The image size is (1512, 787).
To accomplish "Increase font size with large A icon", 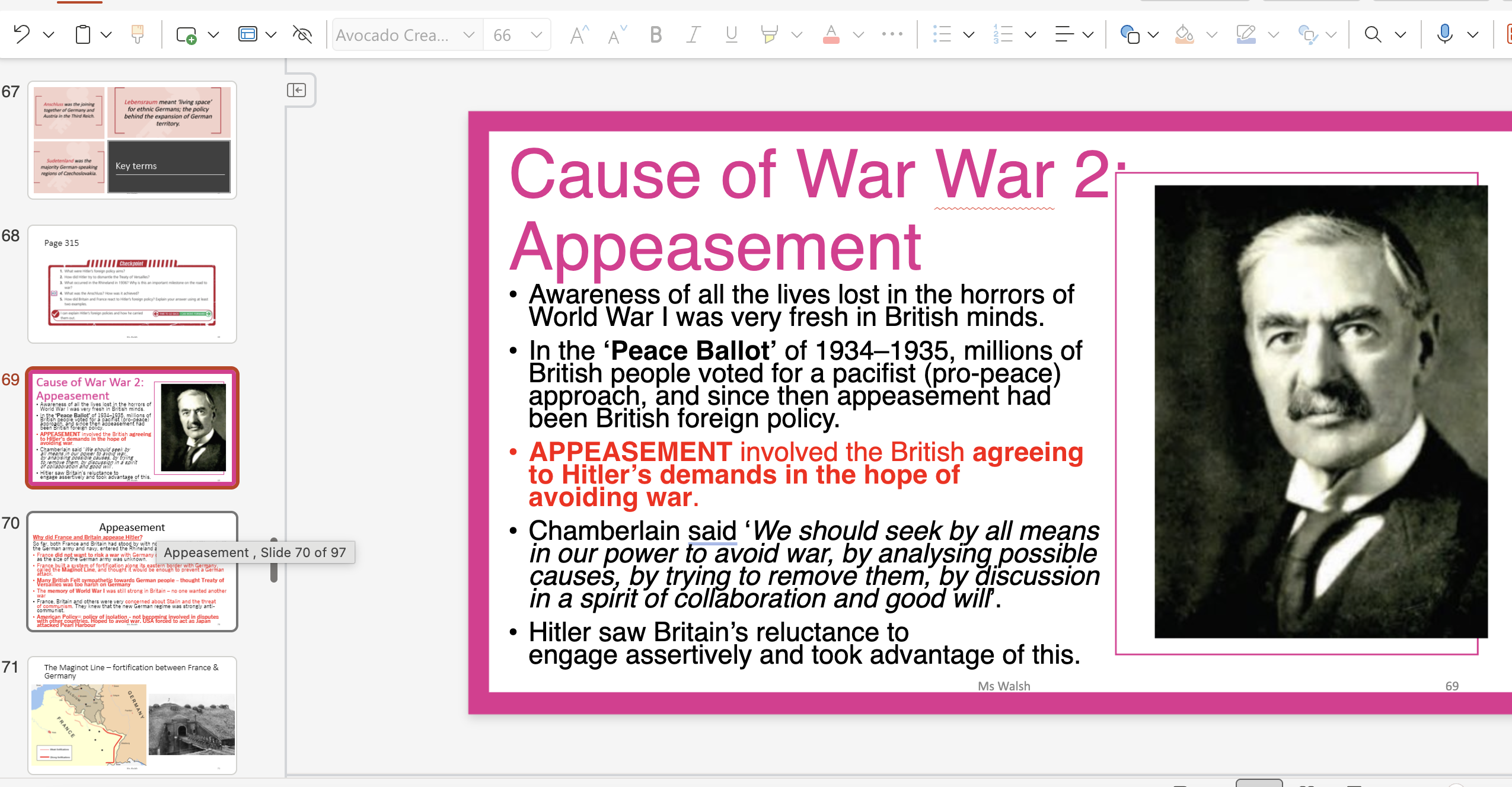I will coord(579,35).
